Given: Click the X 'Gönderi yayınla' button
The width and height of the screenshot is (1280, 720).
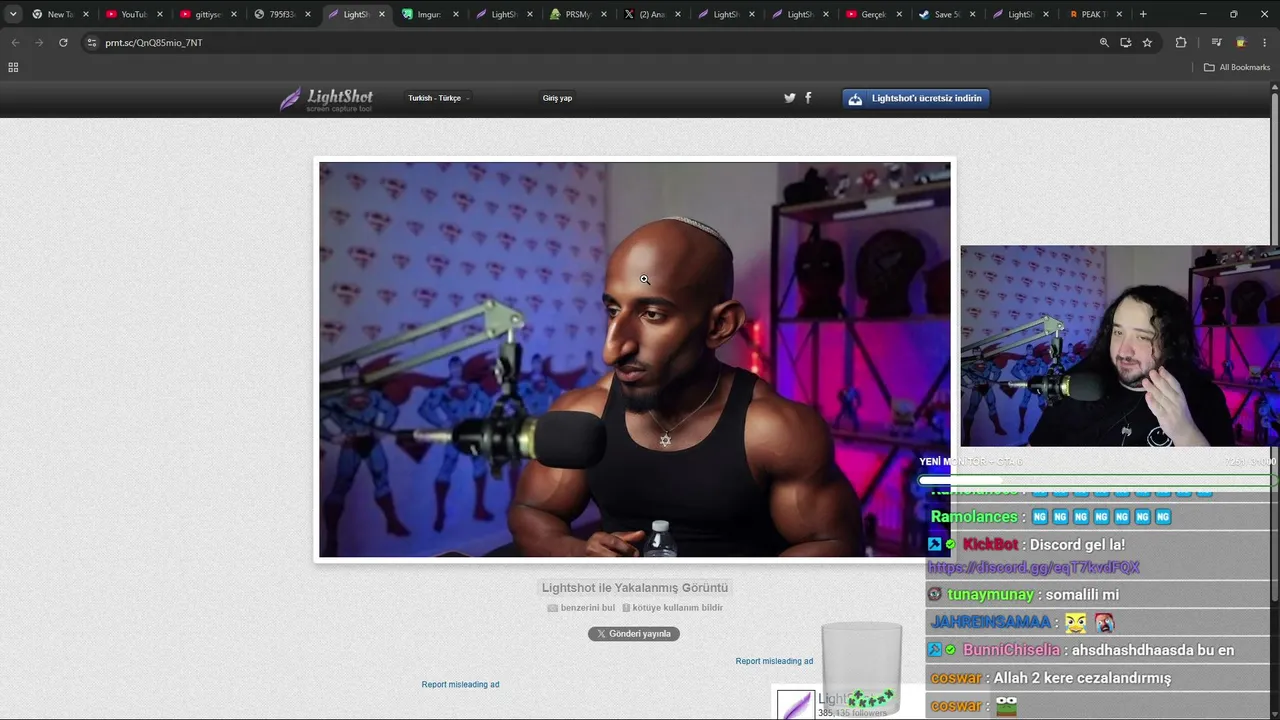Looking at the screenshot, I should click(634, 634).
